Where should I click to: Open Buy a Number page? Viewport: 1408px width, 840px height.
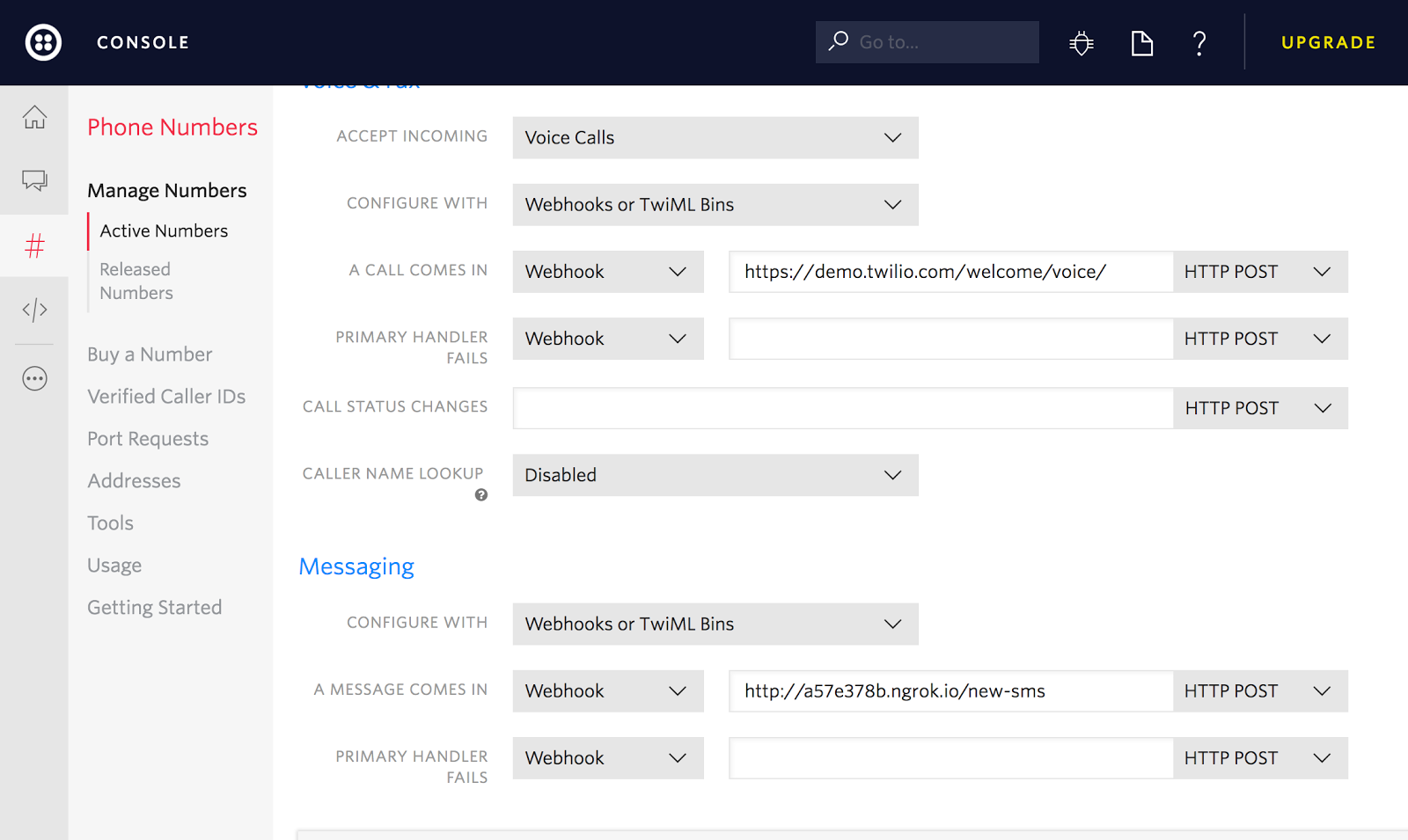point(150,354)
